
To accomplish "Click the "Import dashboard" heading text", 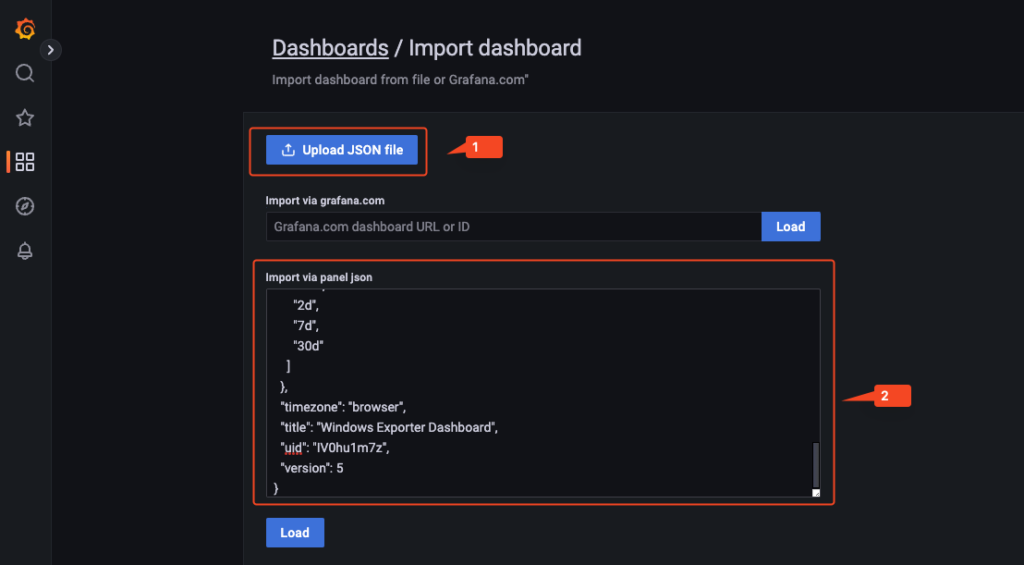I will [495, 48].
